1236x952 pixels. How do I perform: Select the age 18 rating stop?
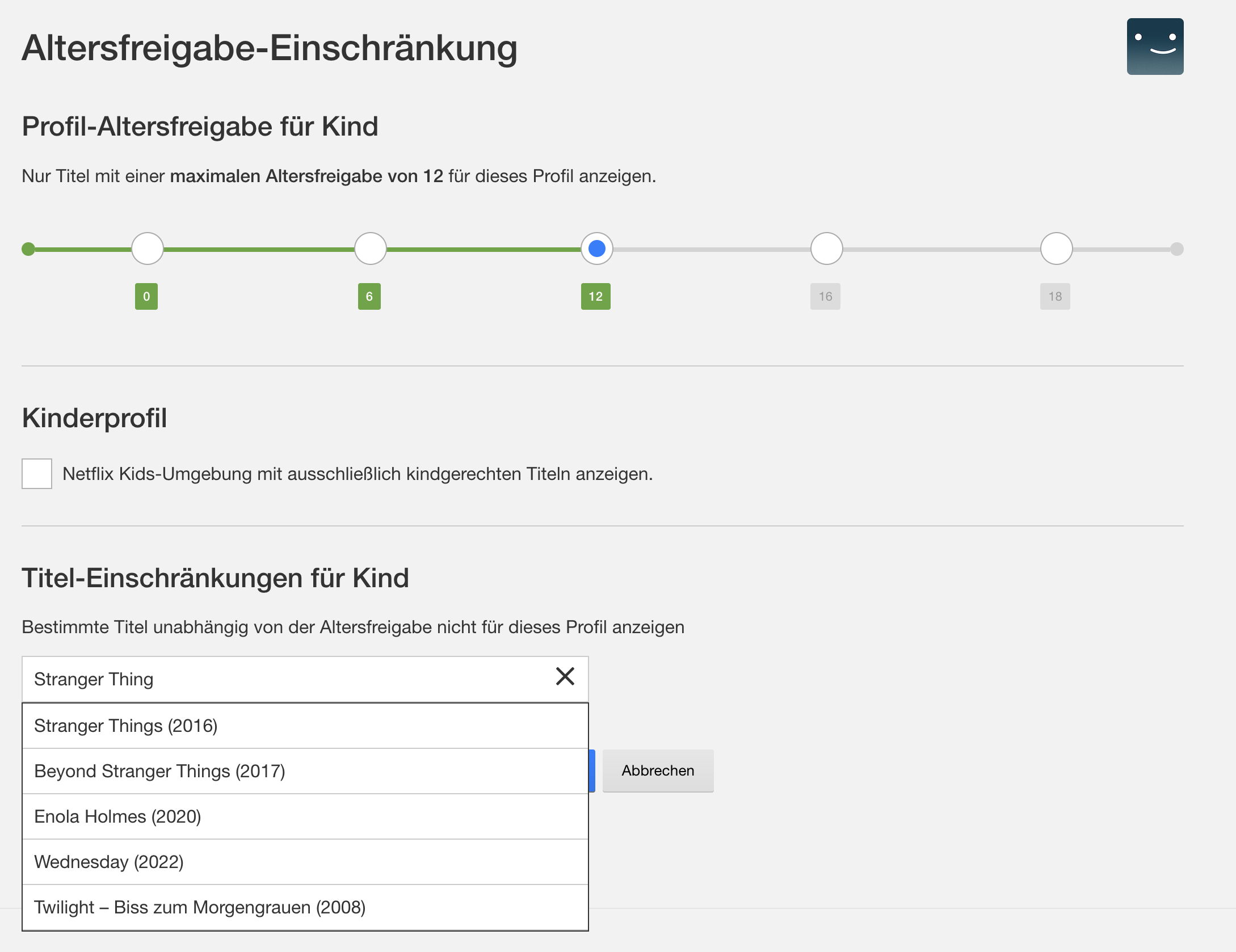(1057, 248)
